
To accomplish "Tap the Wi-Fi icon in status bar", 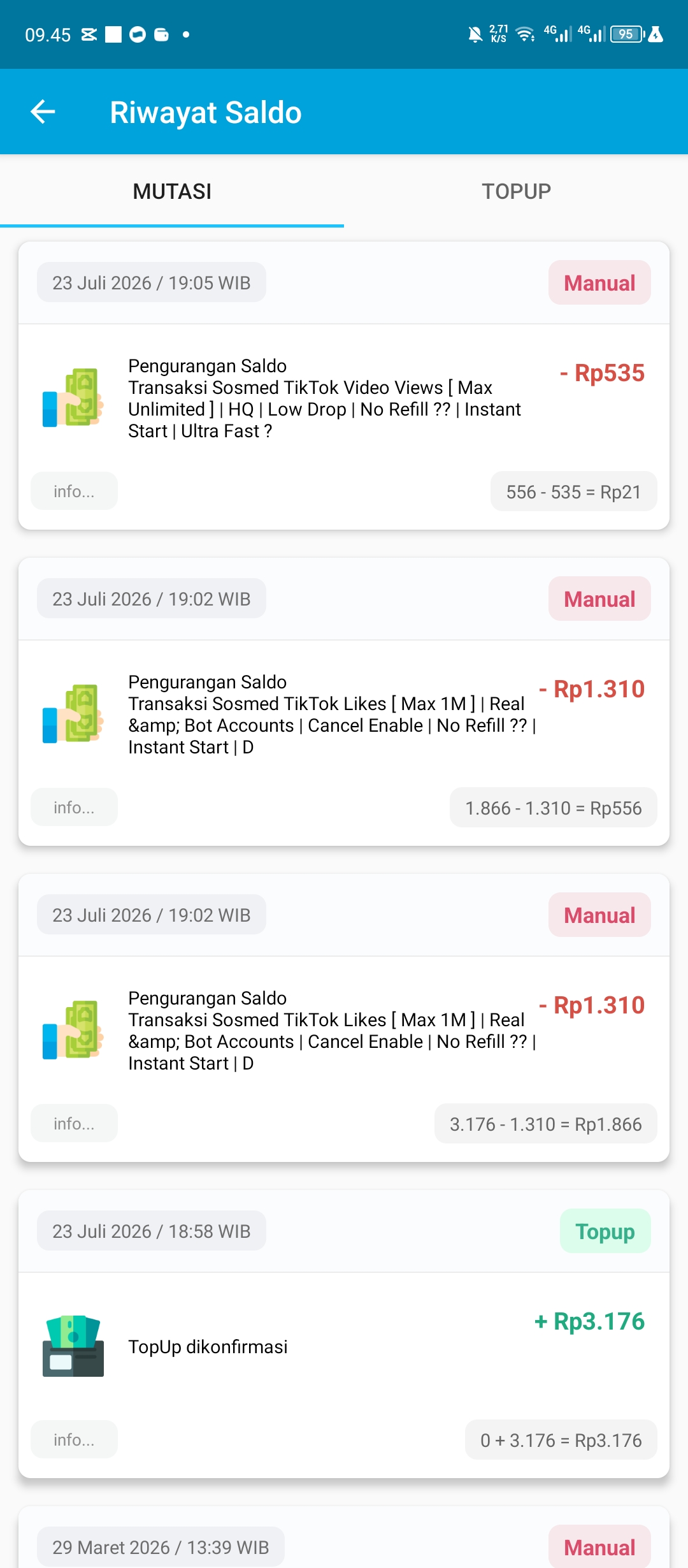I will pos(525,34).
